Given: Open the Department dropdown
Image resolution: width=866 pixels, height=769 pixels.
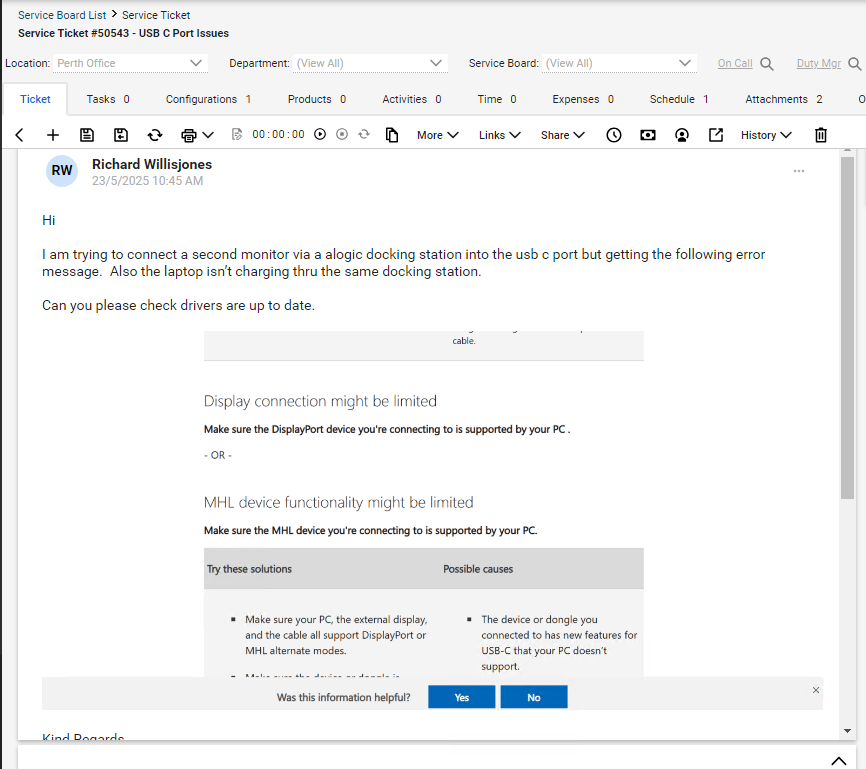Looking at the screenshot, I should click(370, 64).
